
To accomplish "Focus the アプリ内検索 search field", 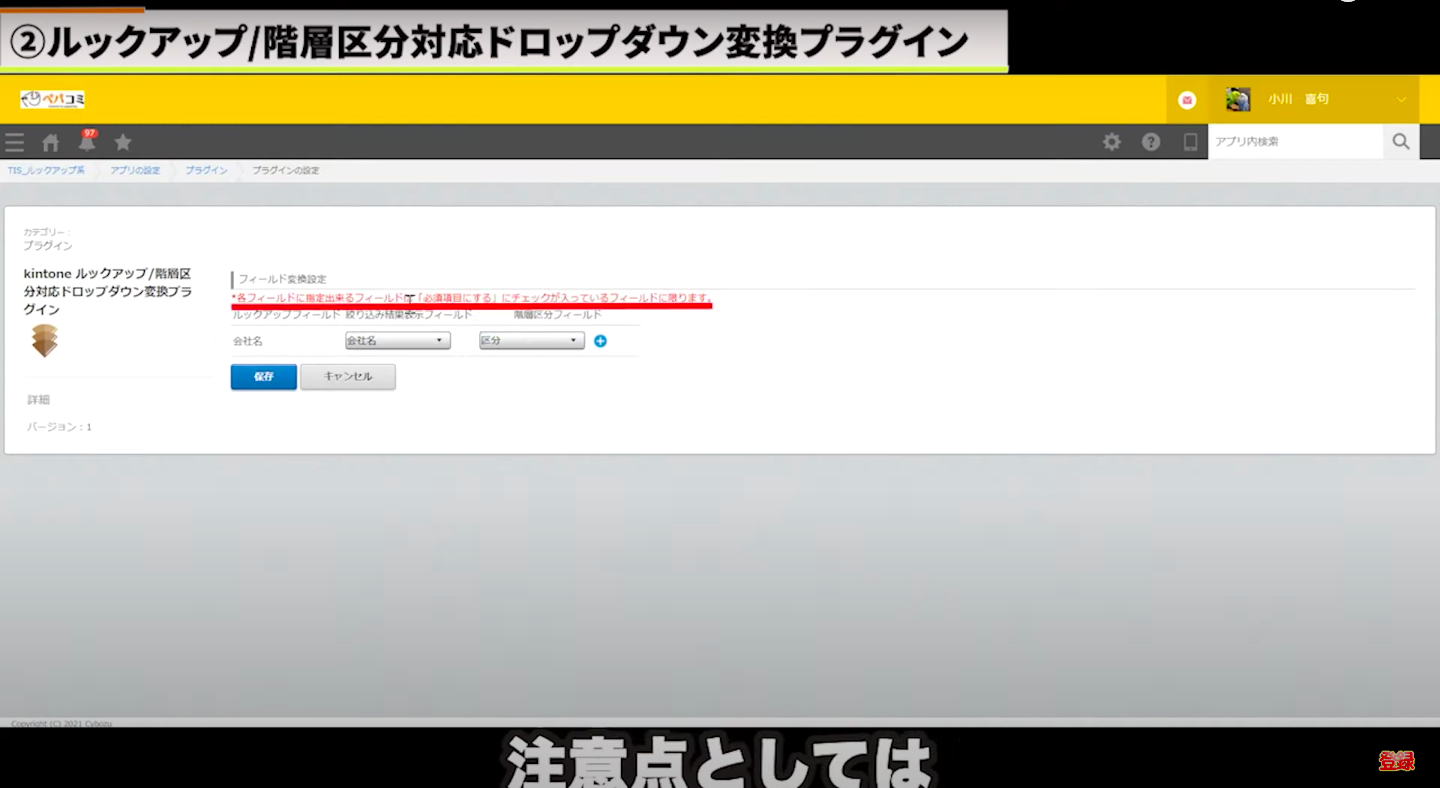I will click(1295, 142).
